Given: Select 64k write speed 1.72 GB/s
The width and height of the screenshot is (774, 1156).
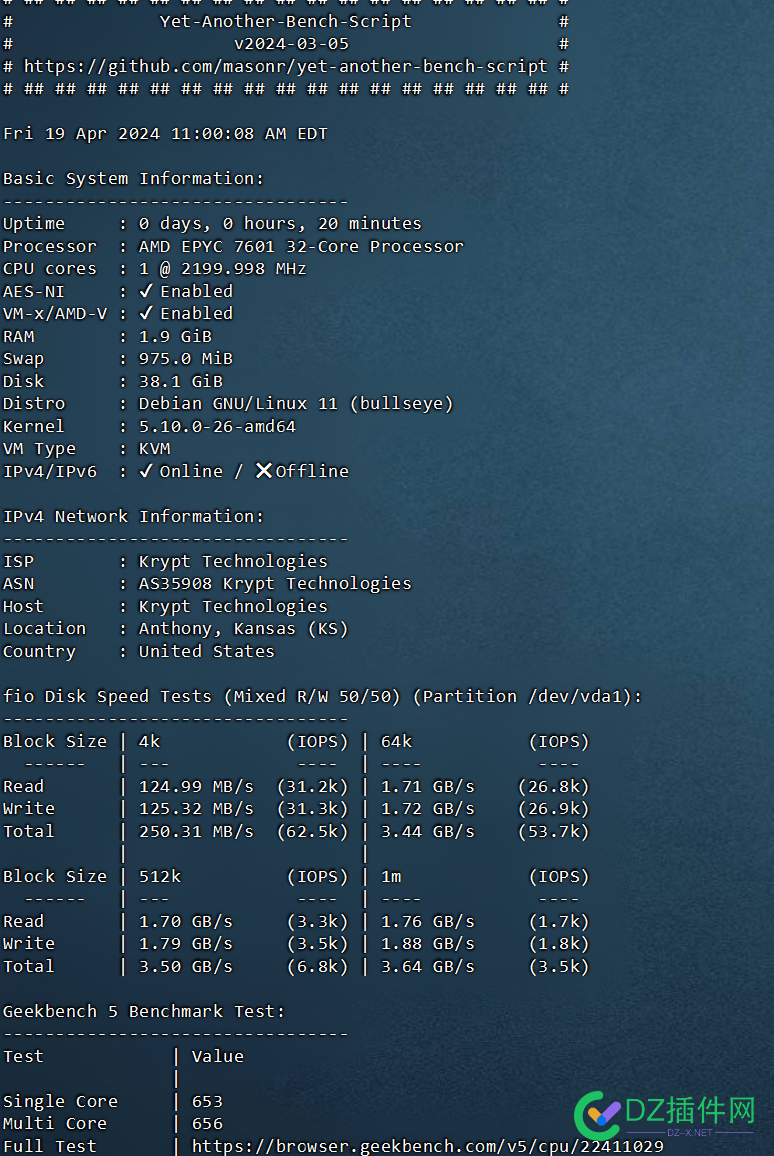Looking at the screenshot, I should pos(428,809).
